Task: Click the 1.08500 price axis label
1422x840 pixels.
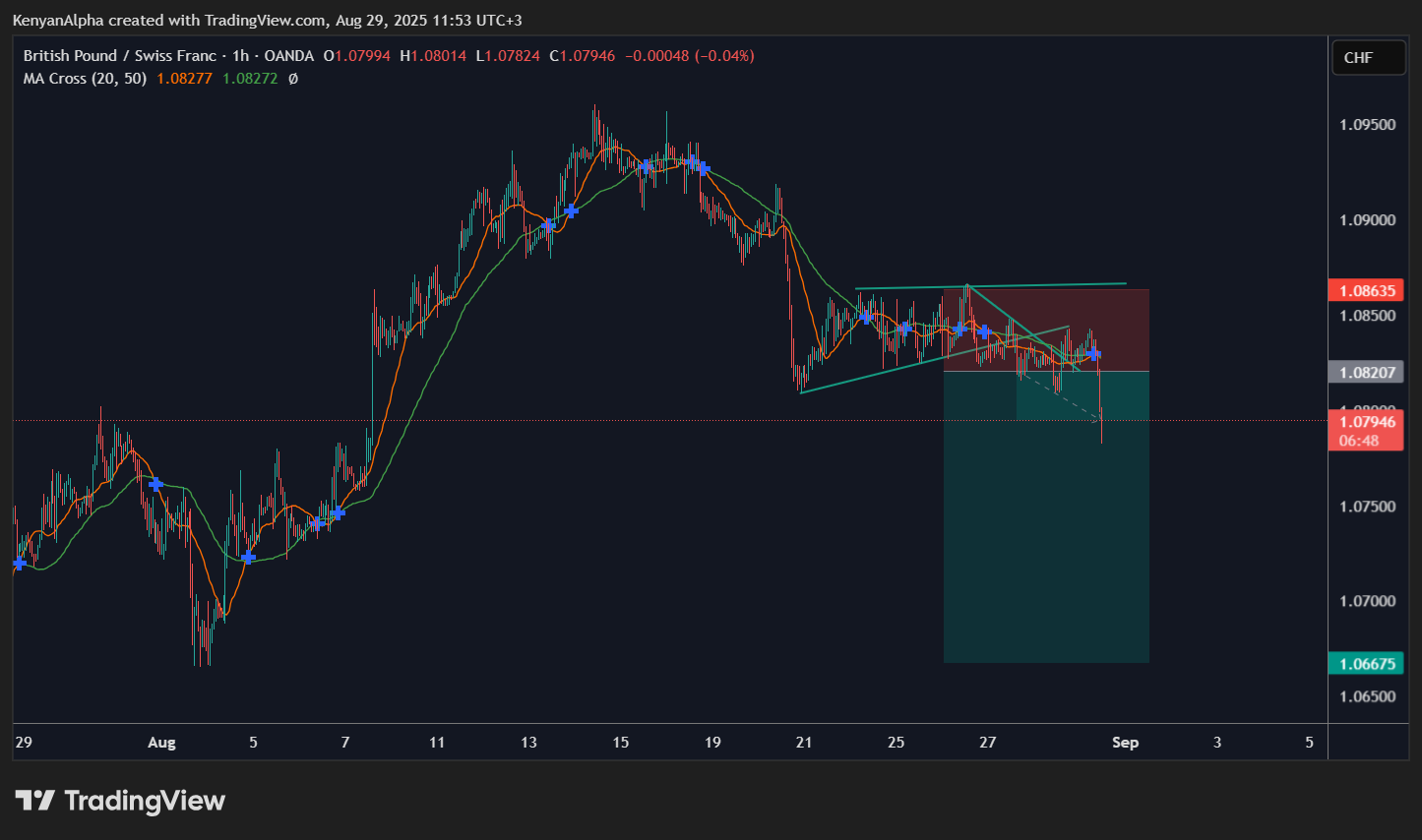Action: tap(1367, 316)
